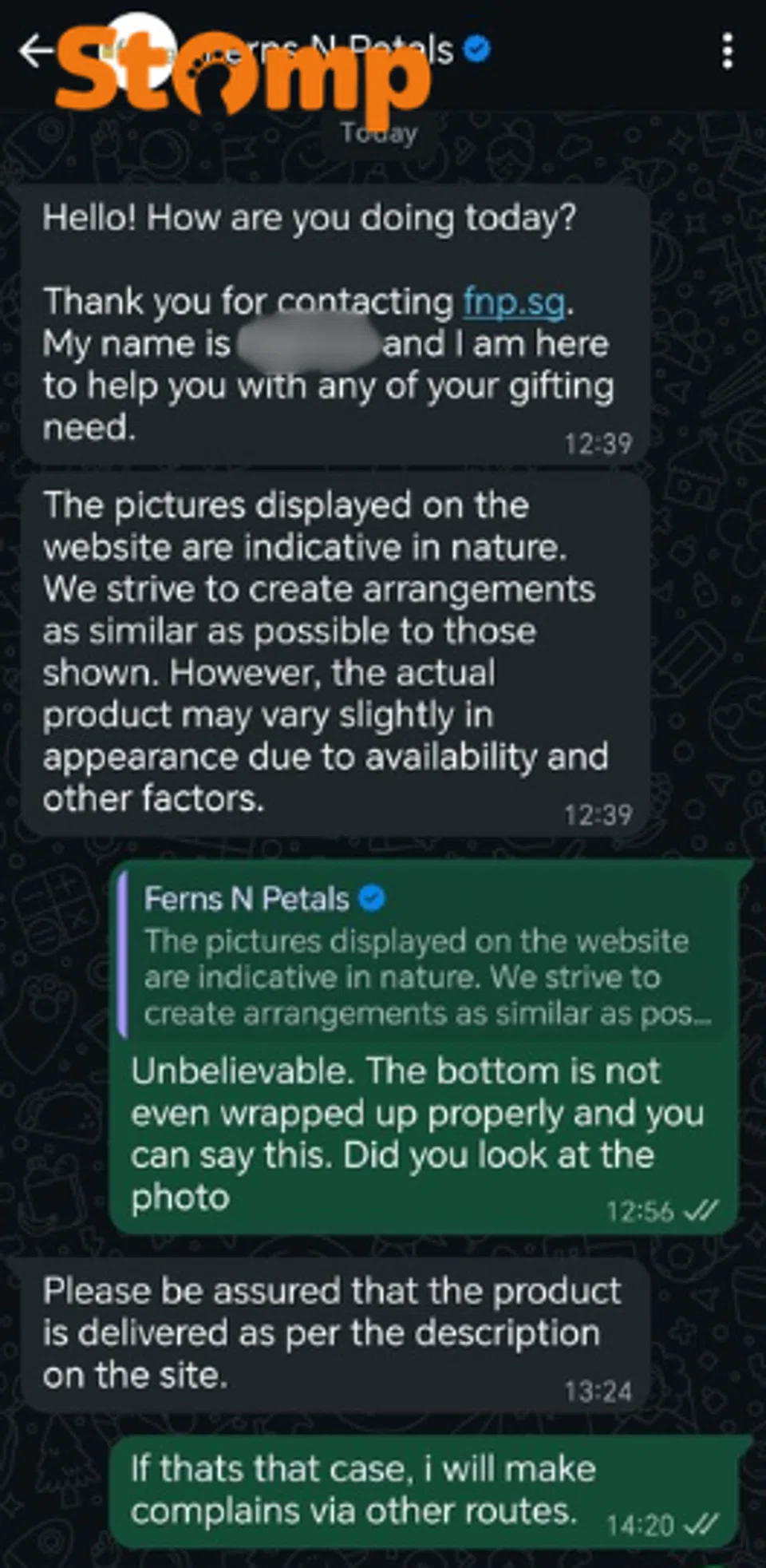Click the "Today" date chip
Screen dimensions: 766x1568
(x=379, y=133)
